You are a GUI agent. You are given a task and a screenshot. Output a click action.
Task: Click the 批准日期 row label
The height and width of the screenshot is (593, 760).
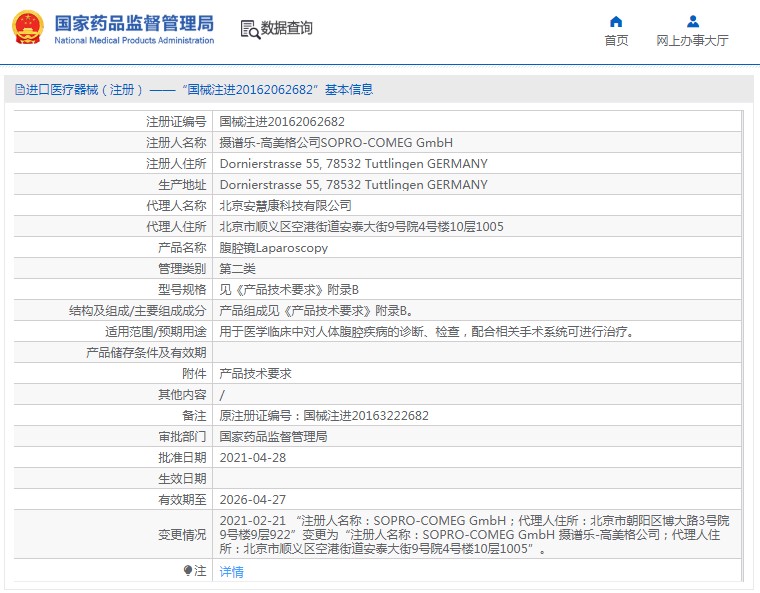click(x=182, y=458)
